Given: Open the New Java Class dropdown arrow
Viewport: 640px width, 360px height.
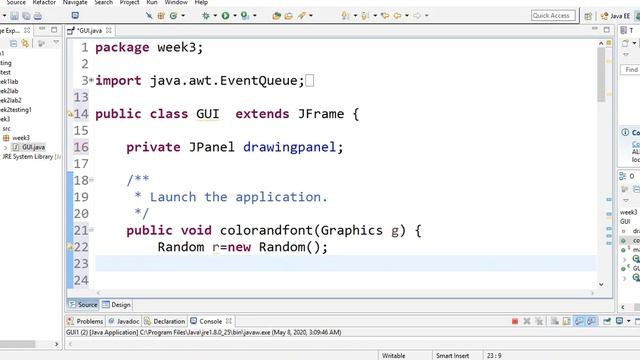Looking at the screenshot, I should pos(183,16).
